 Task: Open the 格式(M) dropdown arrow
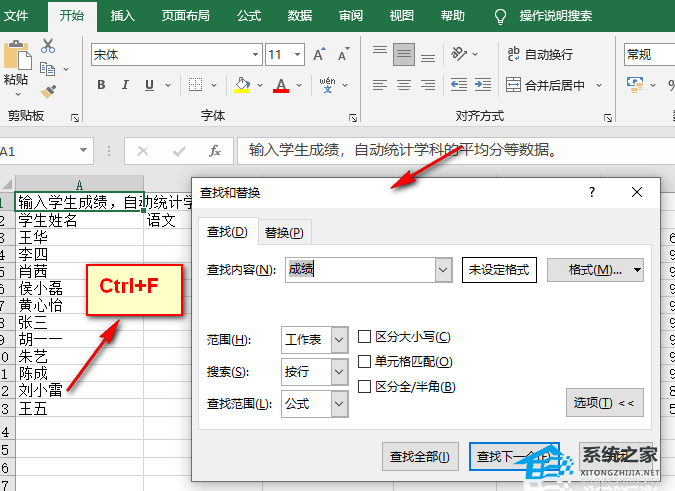point(637,270)
